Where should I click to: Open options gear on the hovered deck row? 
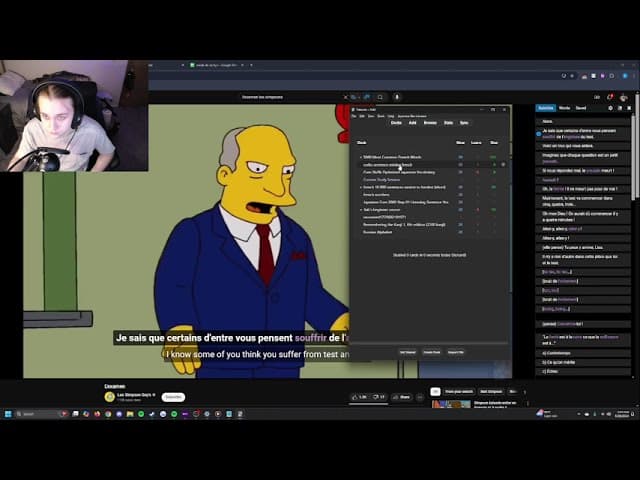pyautogui.click(x=503, y=164)
